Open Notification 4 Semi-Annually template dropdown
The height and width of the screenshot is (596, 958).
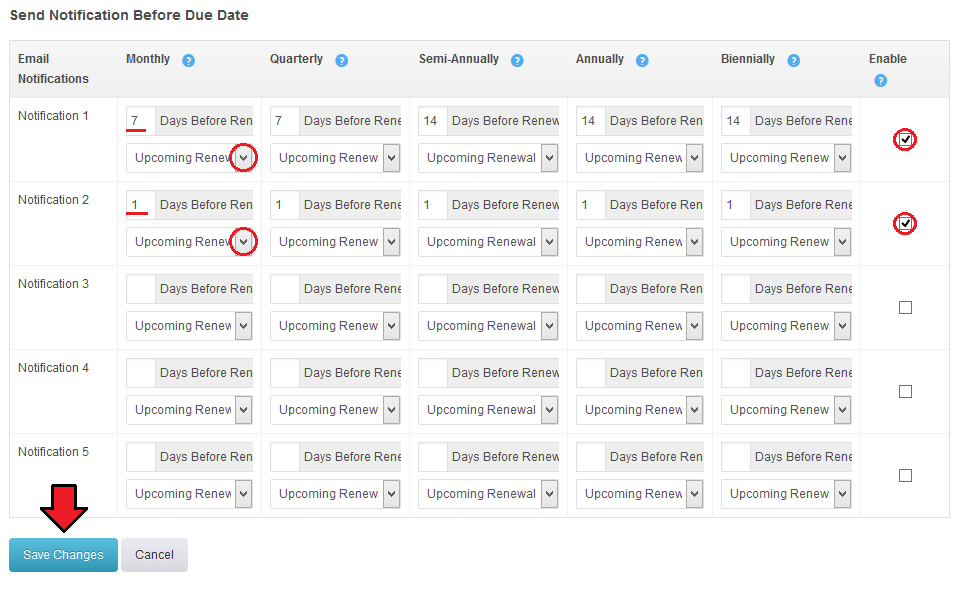(488, 410)
